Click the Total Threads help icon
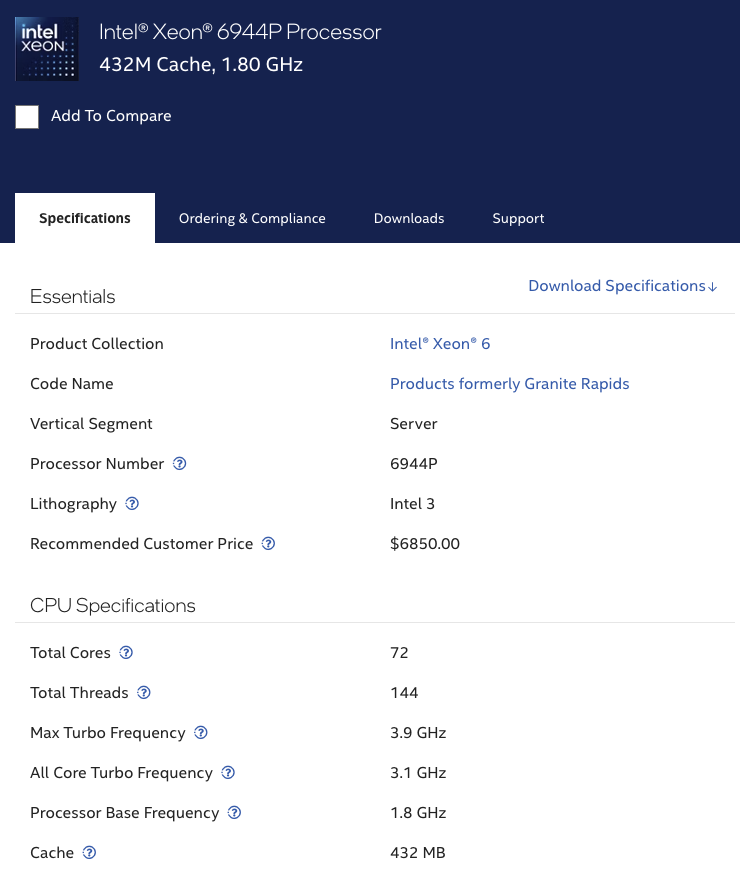Image resolution: width=740 pixels, height=876 pixels. tap(144, 693)
